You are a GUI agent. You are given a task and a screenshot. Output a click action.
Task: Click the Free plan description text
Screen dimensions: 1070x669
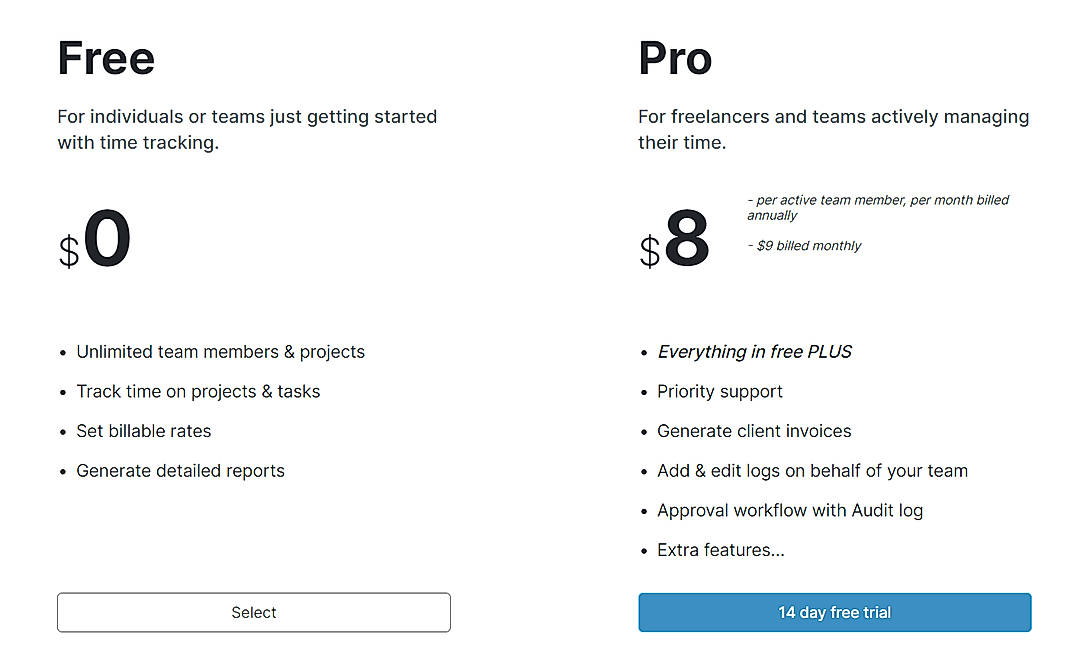coord(247,129)
